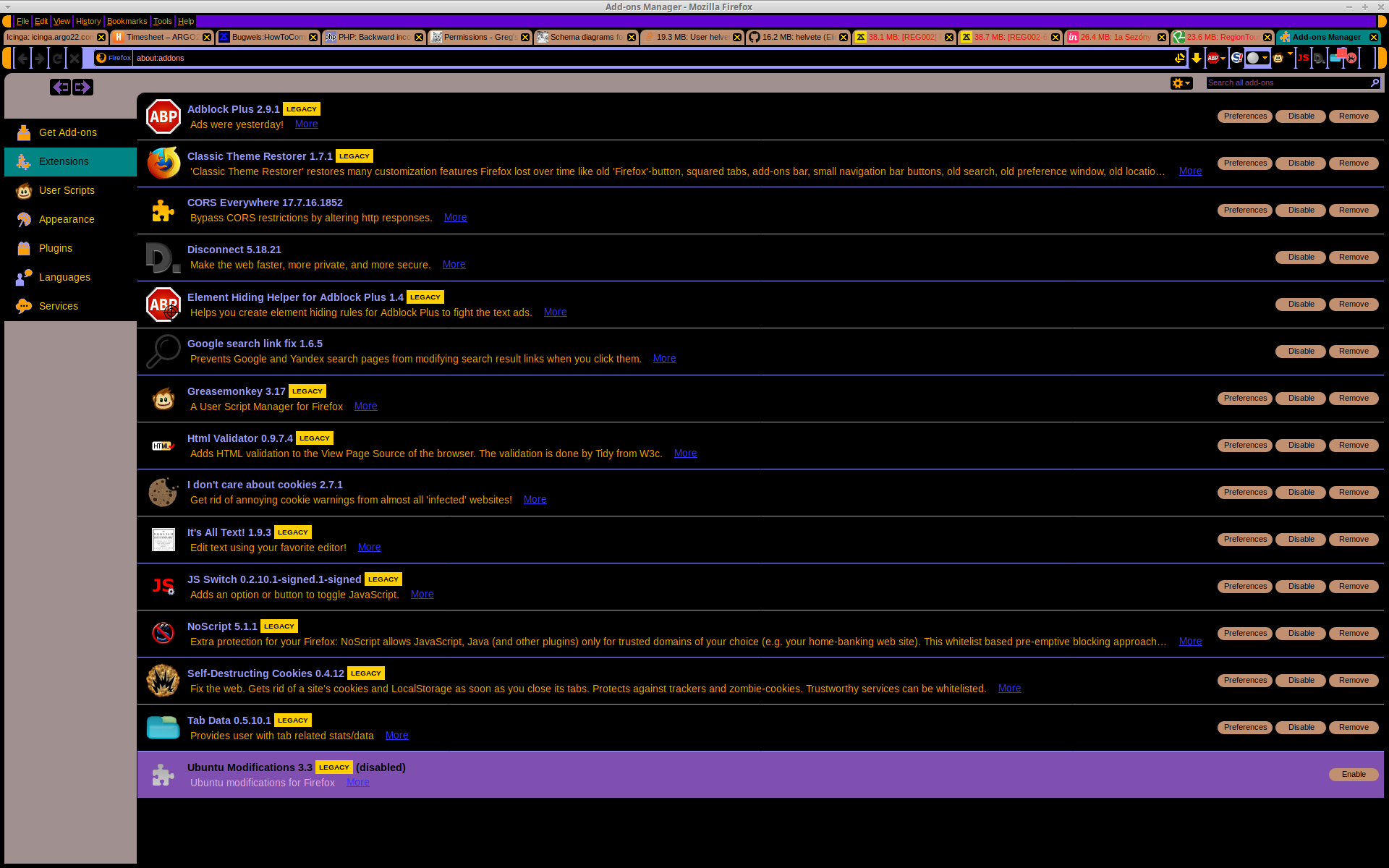
Task: Enable the Ubuntu Modifications extension
Action: coord(1353,775)
